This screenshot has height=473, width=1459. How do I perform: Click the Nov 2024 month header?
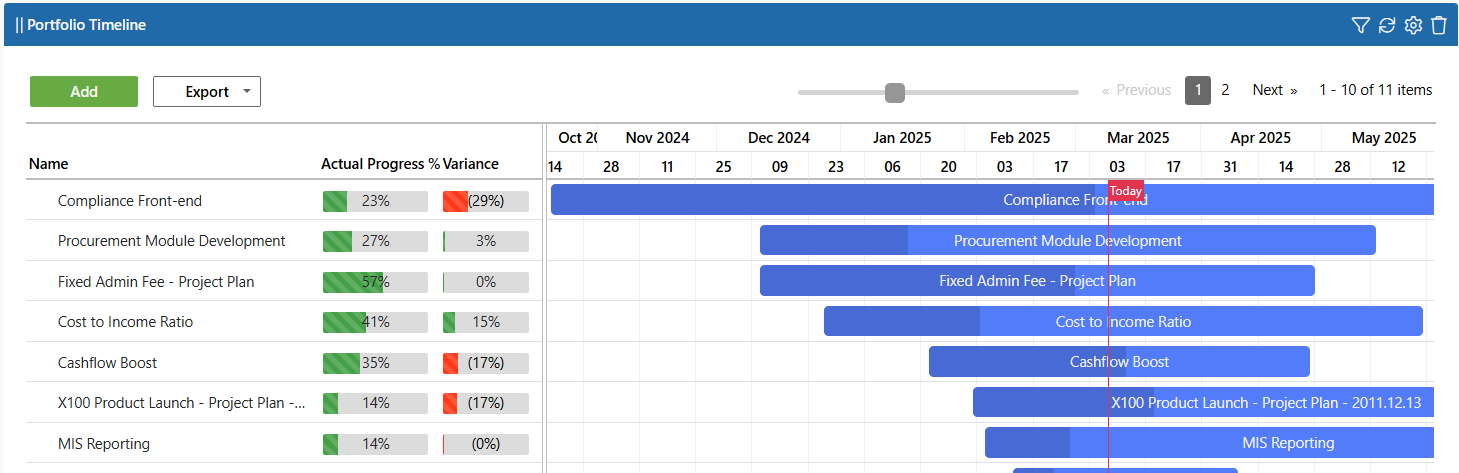[657, 138]
